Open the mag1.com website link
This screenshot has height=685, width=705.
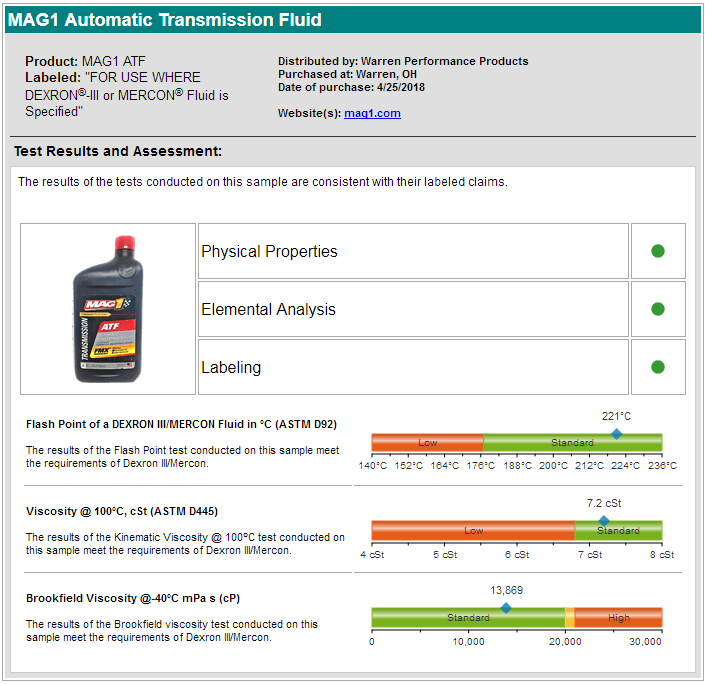tap(372, 113)
